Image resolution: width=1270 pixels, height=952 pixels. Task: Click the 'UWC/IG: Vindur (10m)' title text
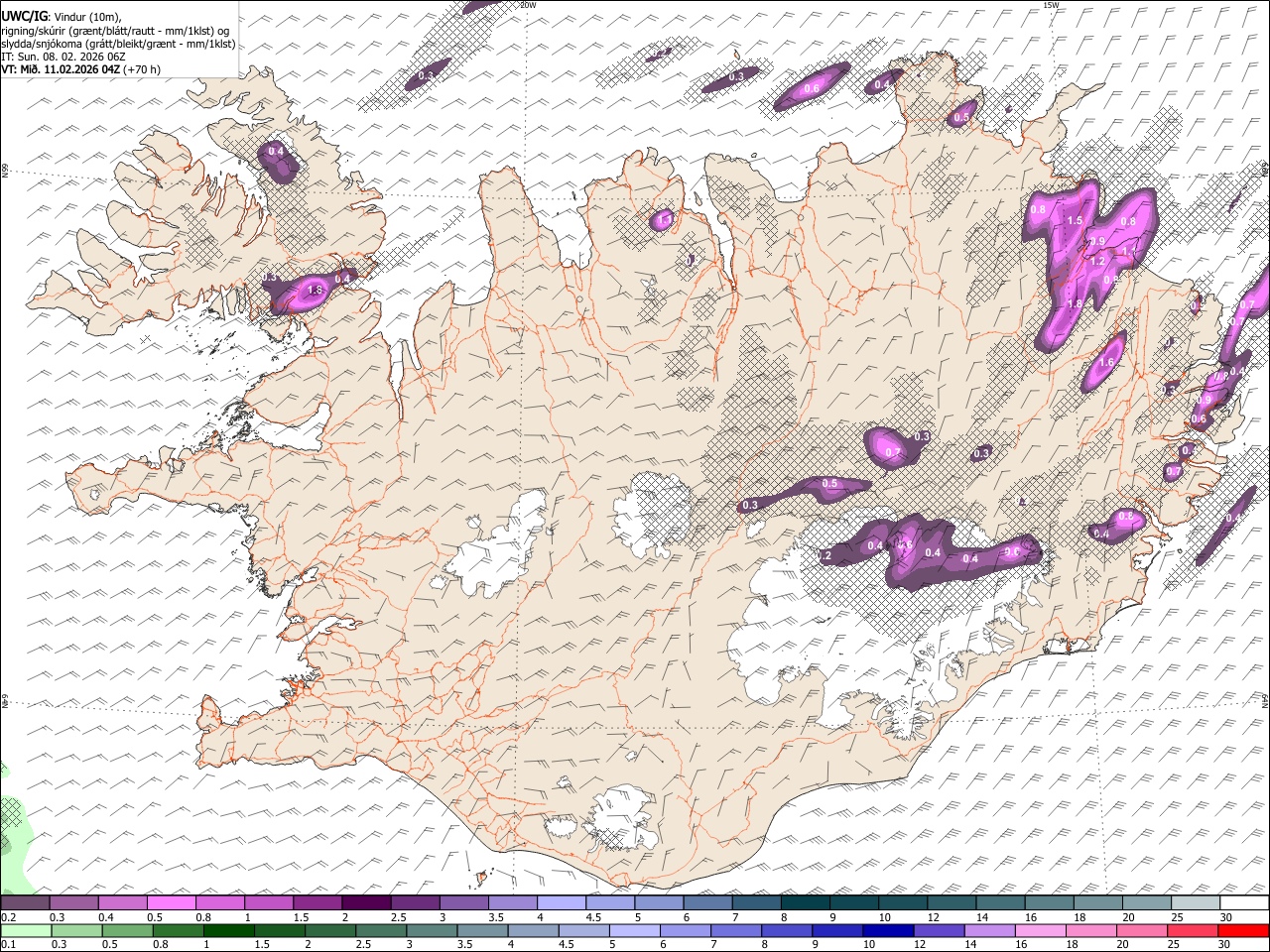tap(62, 17)
